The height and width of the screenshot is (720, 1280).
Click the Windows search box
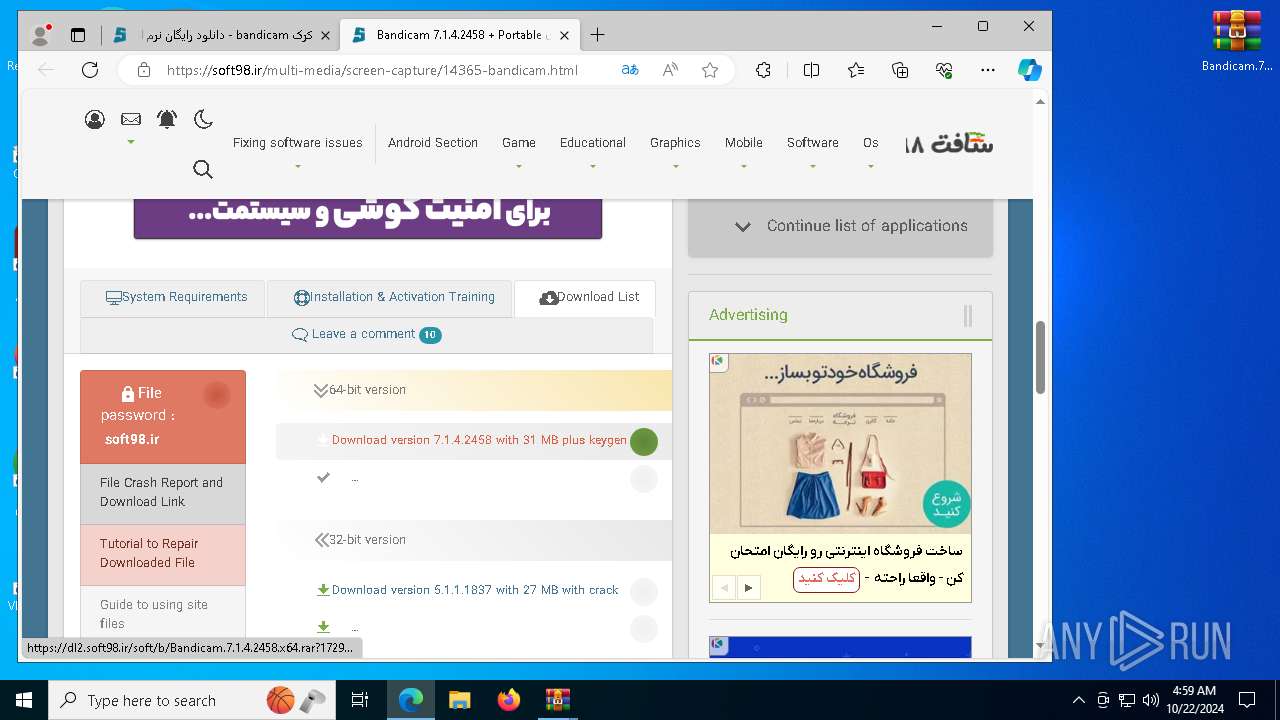[x=191, y=700]
